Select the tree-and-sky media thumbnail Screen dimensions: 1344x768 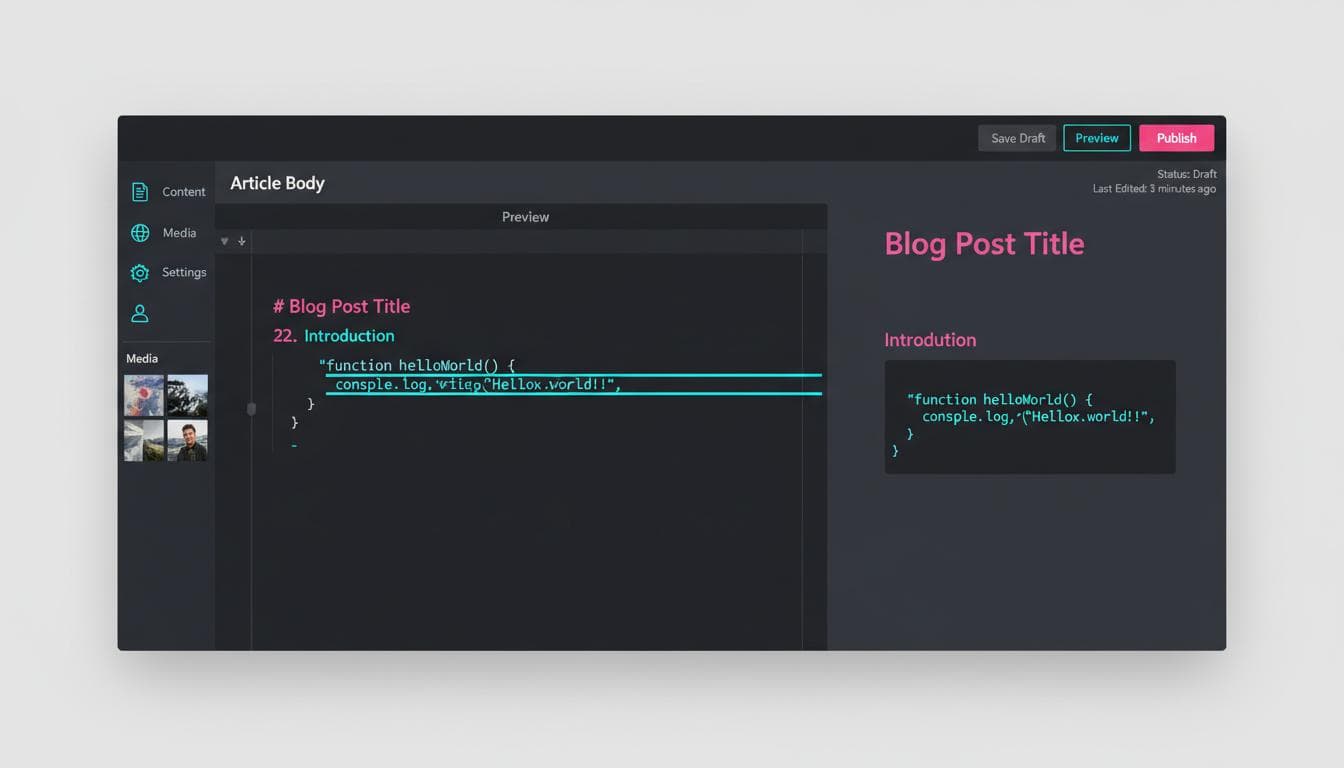(187, 395)
